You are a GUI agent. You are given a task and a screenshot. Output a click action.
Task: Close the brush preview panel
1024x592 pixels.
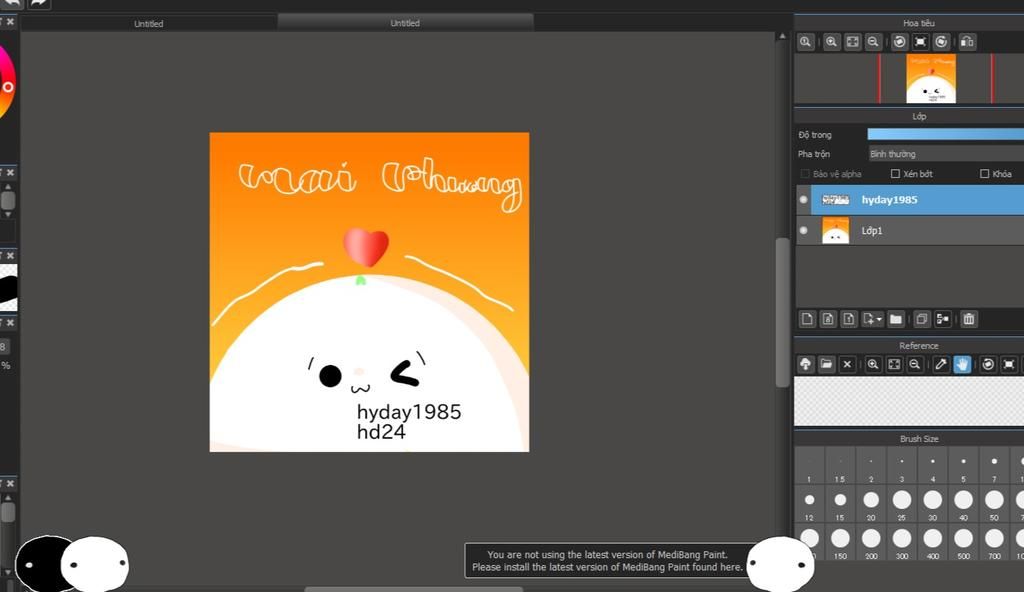tap(10, 255)
